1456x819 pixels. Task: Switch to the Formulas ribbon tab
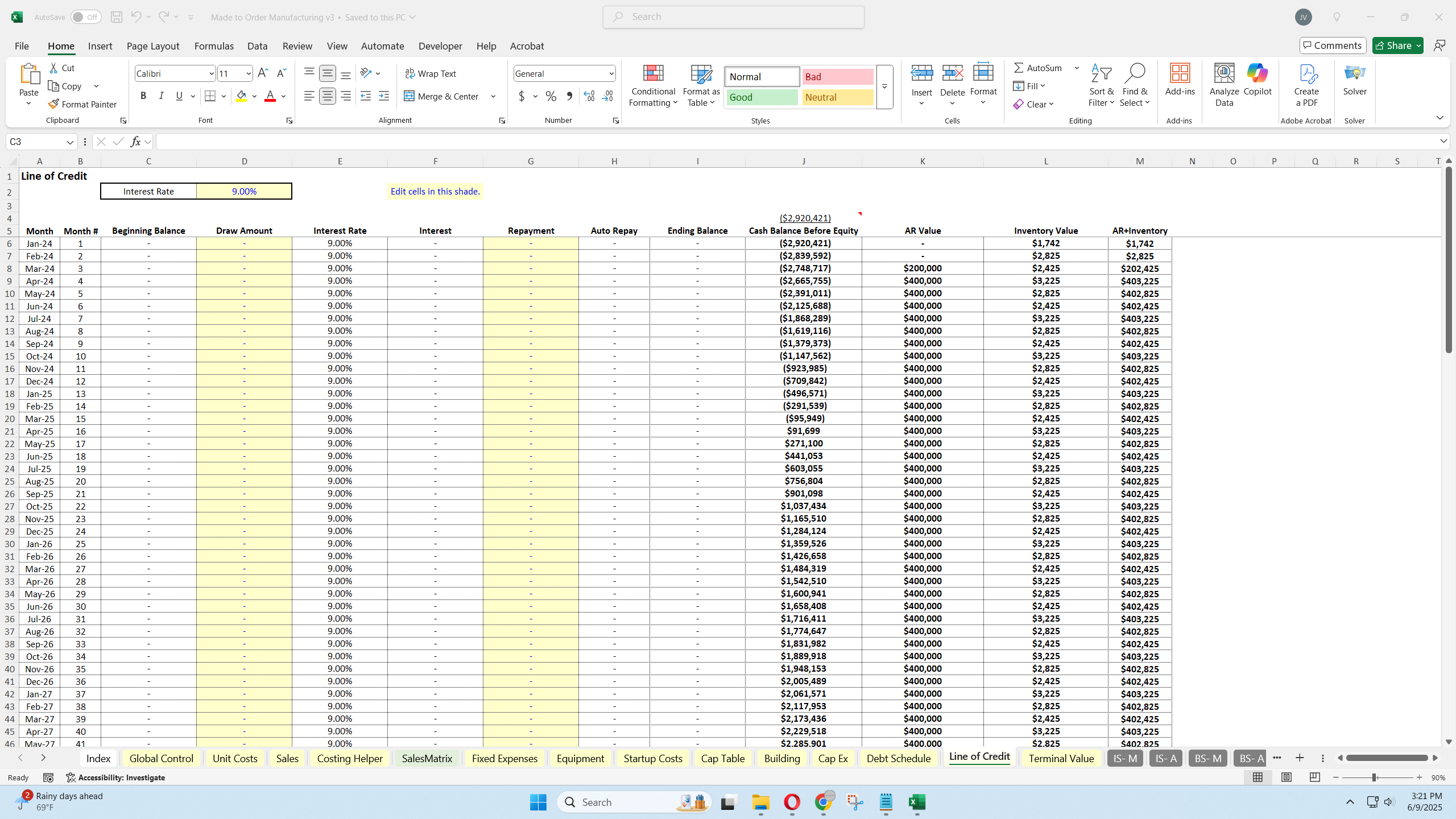click(x=213, y=45)
